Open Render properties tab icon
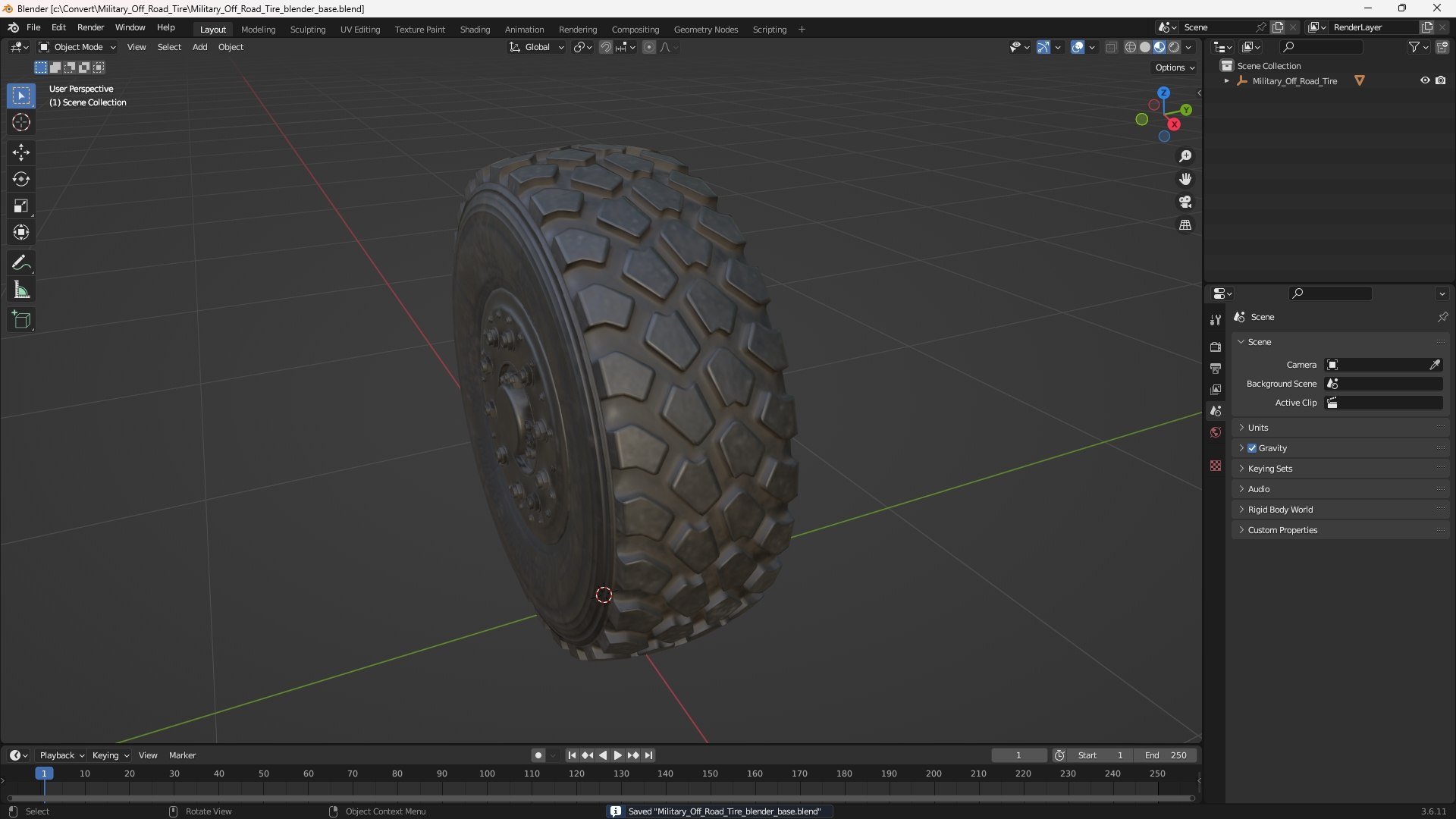This screenshot has height=819, width=1456. pyautogui.click(x=1216, y=347)
